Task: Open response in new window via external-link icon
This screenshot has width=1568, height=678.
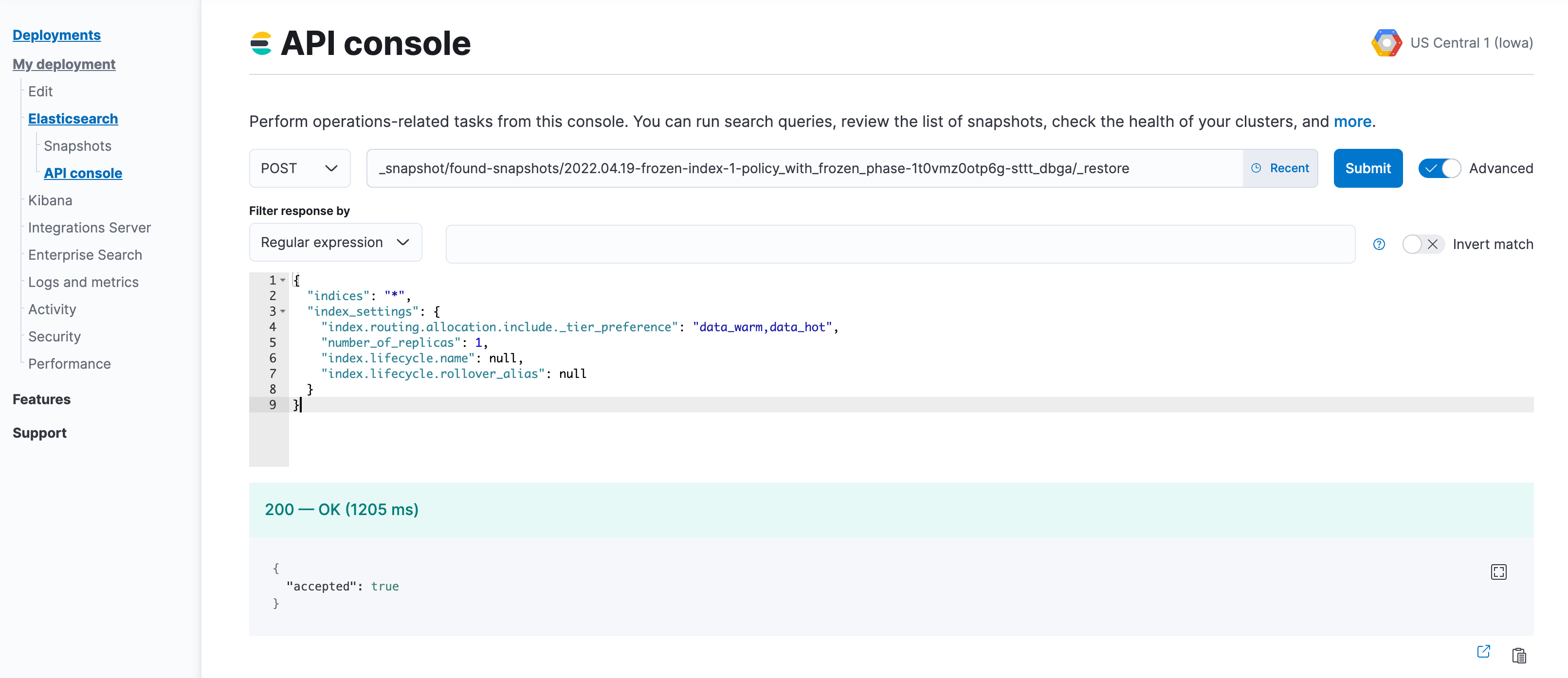Action: [x=1484, y=651]
